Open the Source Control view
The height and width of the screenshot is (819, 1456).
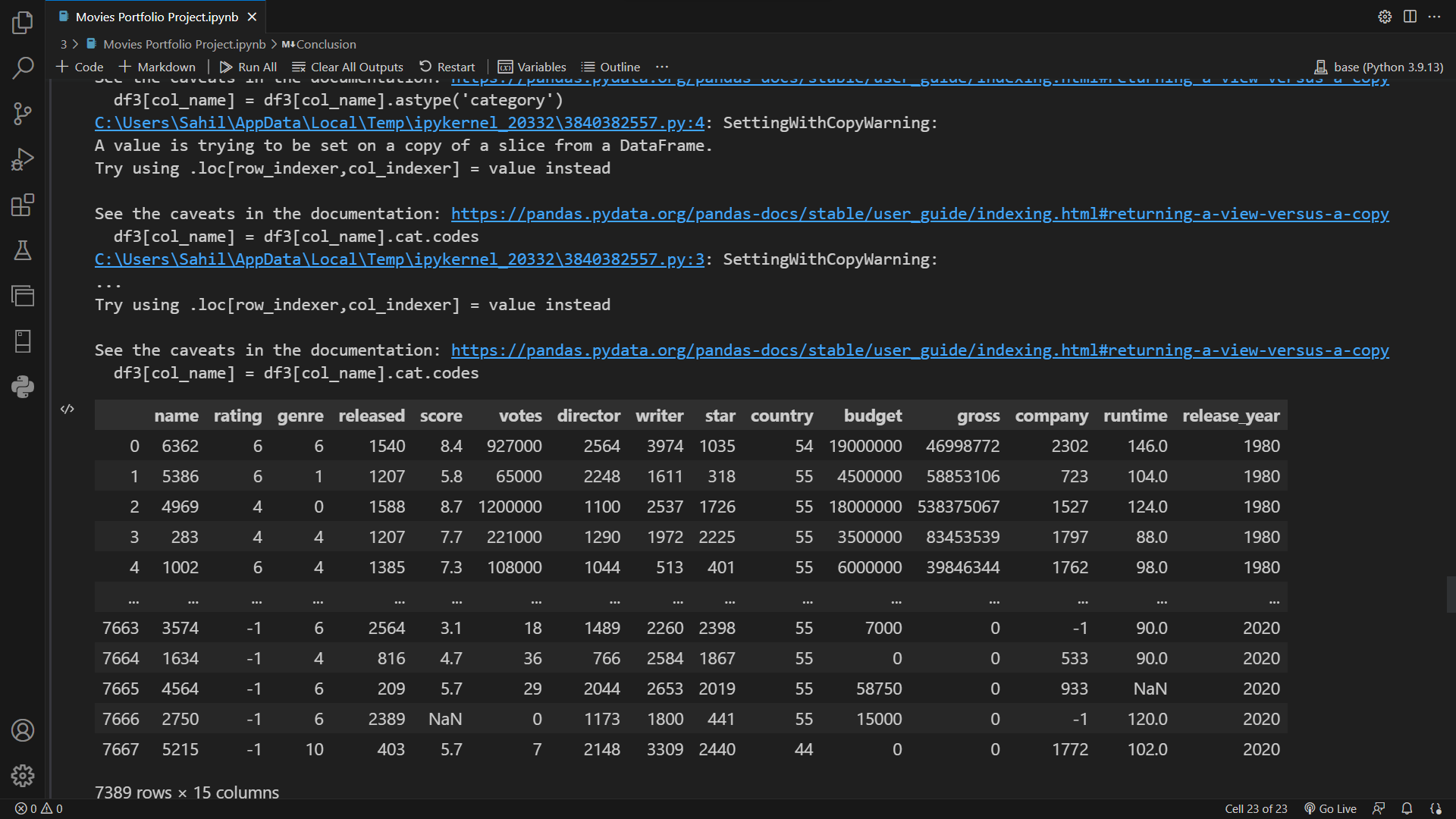click(23, 114)
